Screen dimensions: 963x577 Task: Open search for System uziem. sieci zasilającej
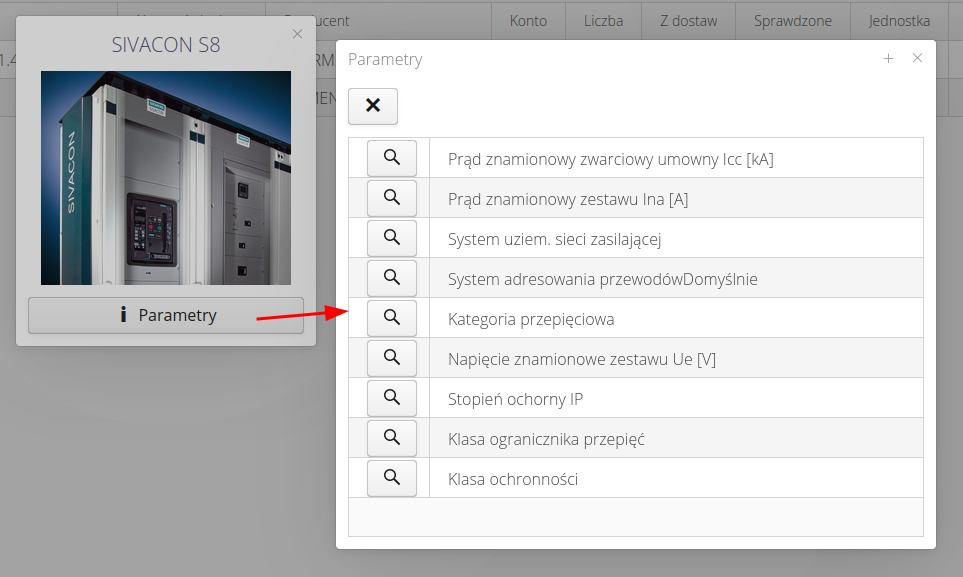coord(392,238)
